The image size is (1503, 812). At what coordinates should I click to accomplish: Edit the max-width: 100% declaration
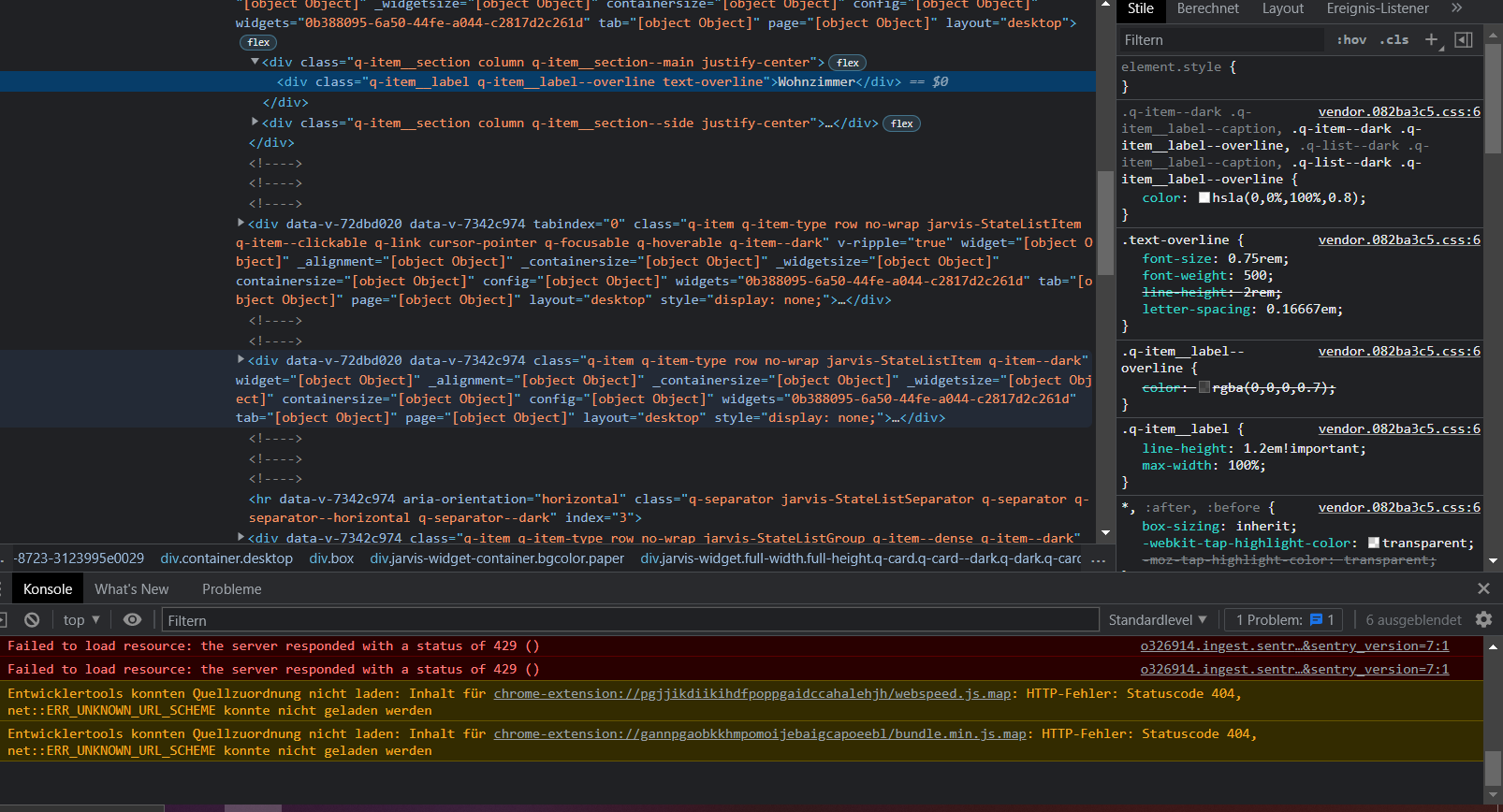pos(1204,465)
